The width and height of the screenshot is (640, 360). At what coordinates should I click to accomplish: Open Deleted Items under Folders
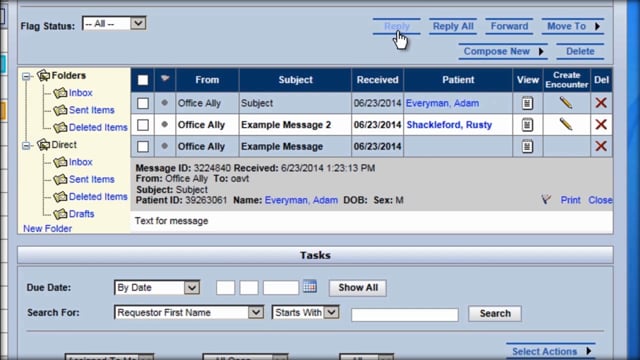[98, 128]
